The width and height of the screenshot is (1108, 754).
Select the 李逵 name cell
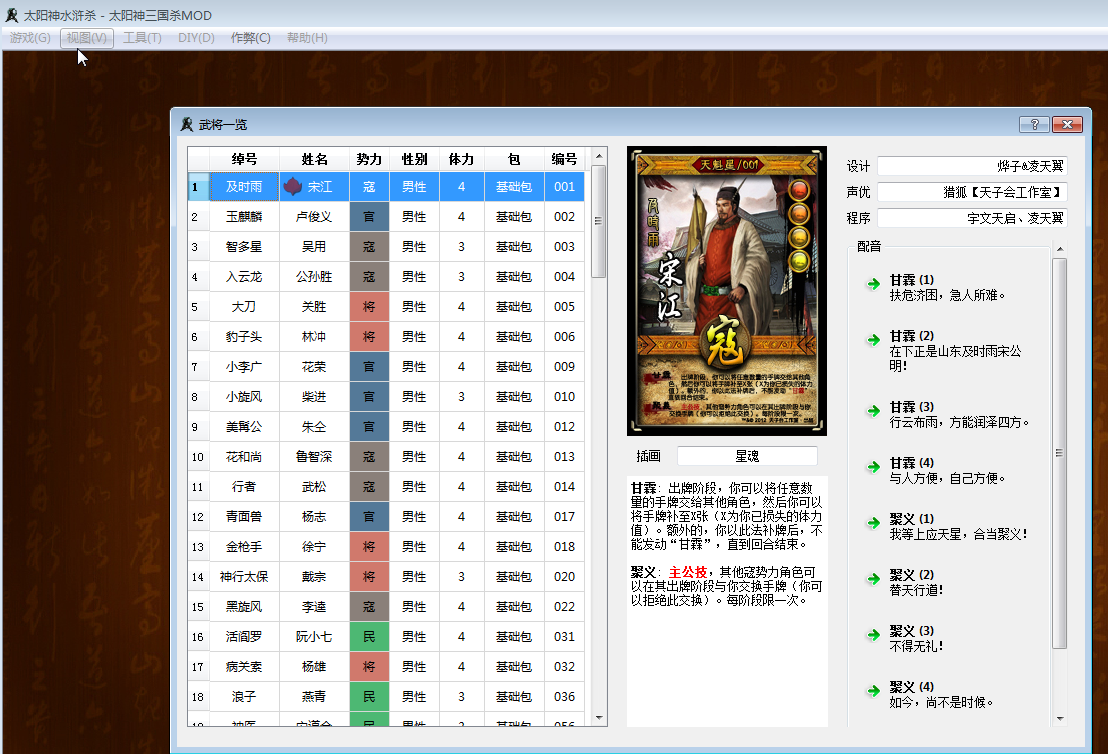click(x=314, y=607)
